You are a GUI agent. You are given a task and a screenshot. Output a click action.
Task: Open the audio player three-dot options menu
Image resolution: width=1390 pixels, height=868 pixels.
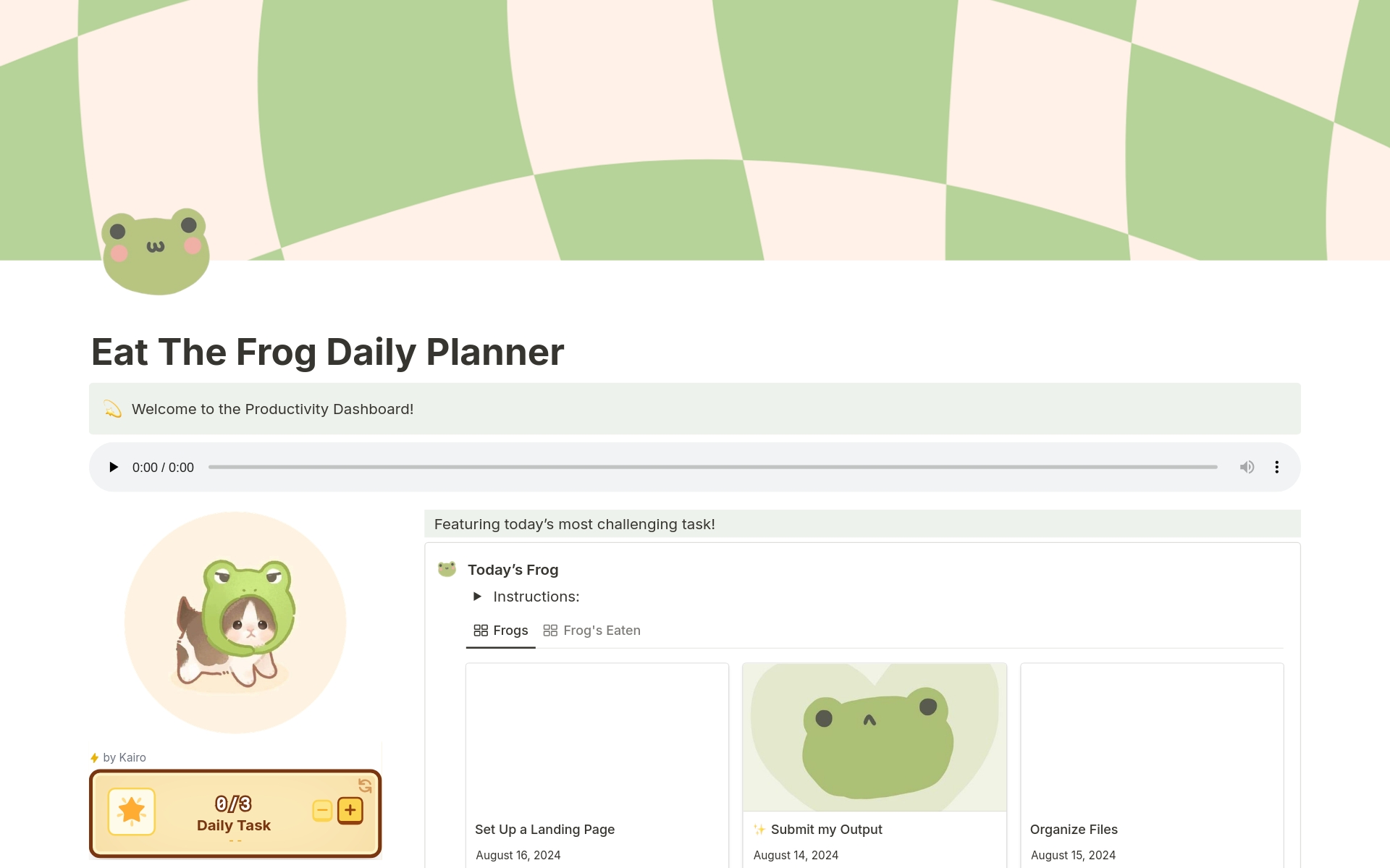[1277, 467]
